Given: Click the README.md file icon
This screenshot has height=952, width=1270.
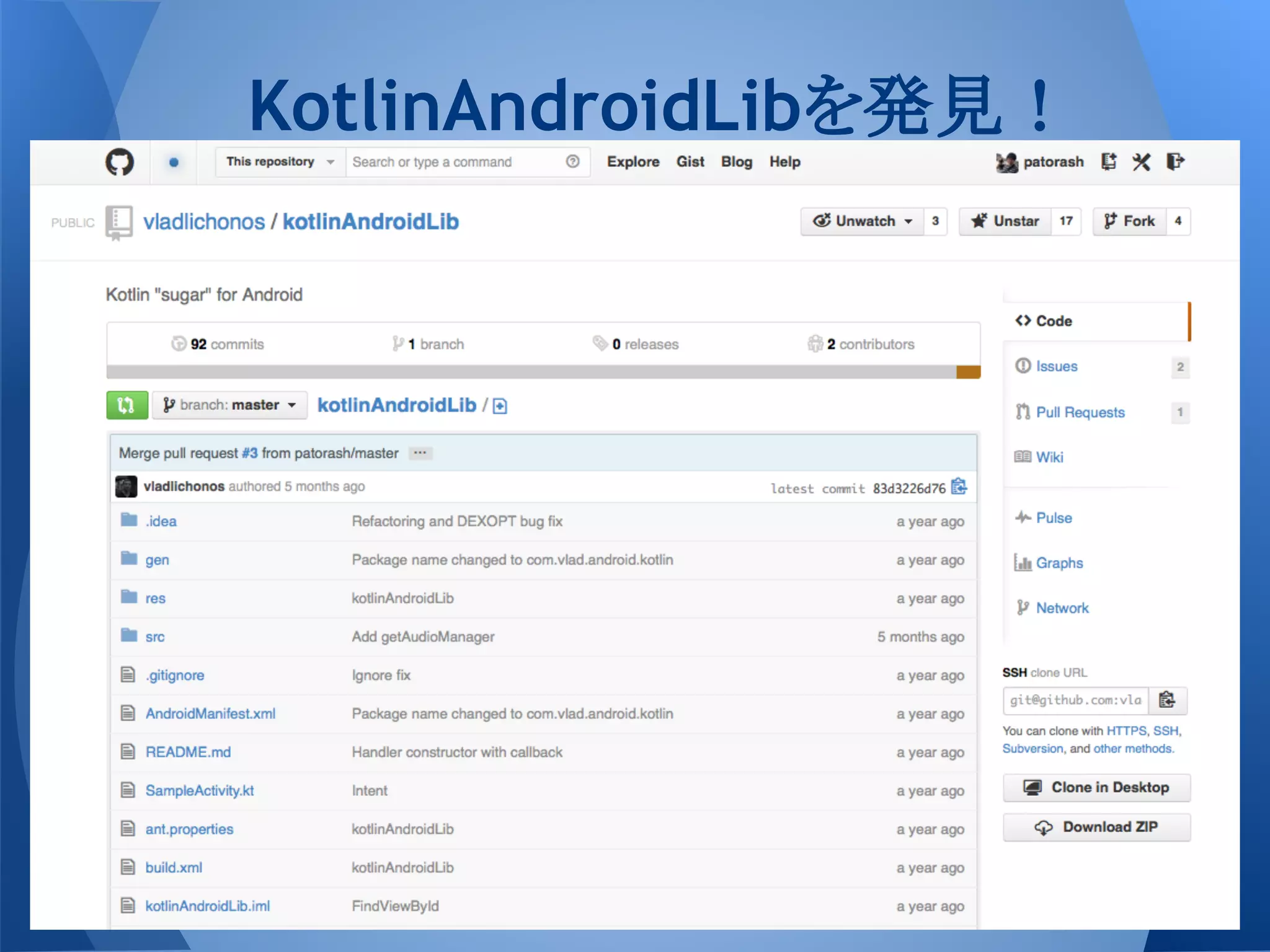Looking at the screenshot, I should pos(128,751).
